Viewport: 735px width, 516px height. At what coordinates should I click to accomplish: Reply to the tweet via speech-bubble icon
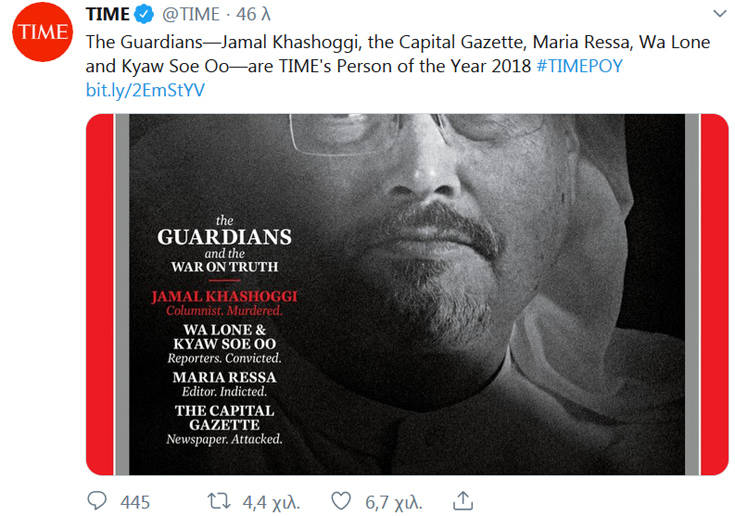98,500
